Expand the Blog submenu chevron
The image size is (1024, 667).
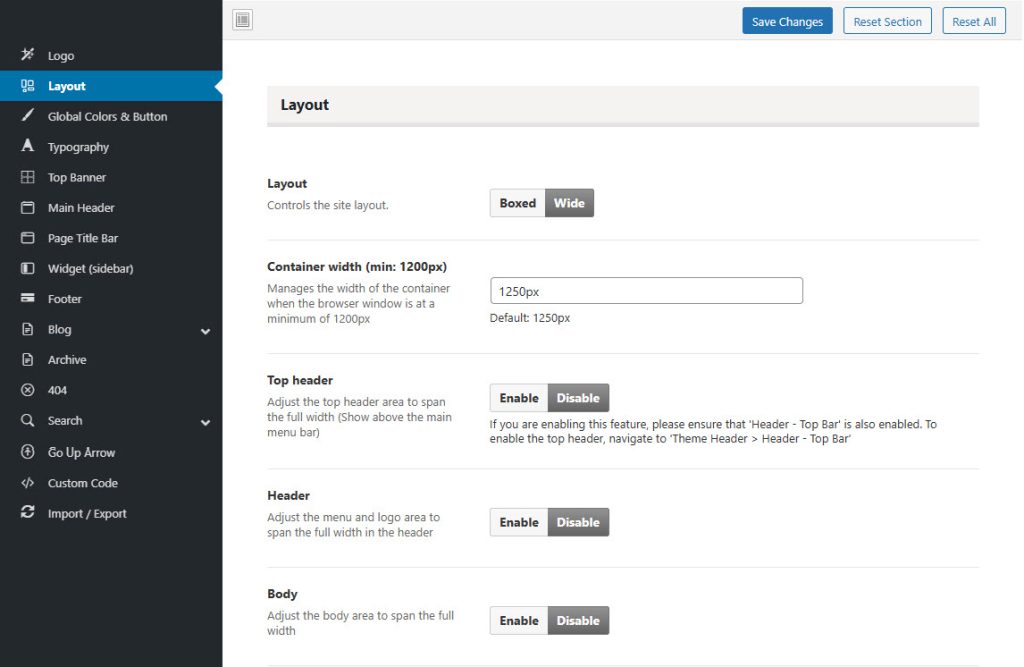[205, 331]
